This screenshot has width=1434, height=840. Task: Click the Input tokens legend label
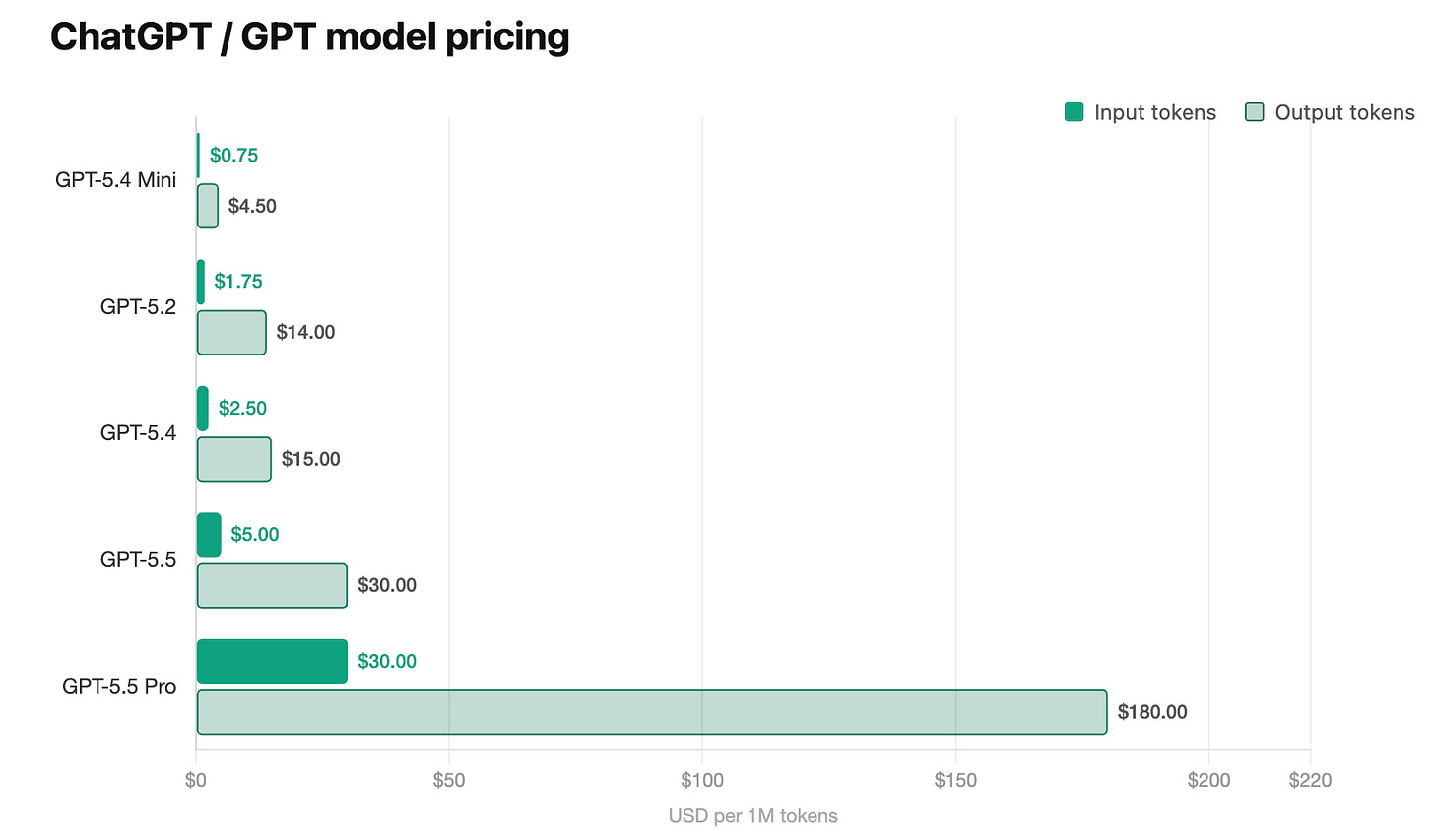pyautogui.click(x=1155, y=112)
